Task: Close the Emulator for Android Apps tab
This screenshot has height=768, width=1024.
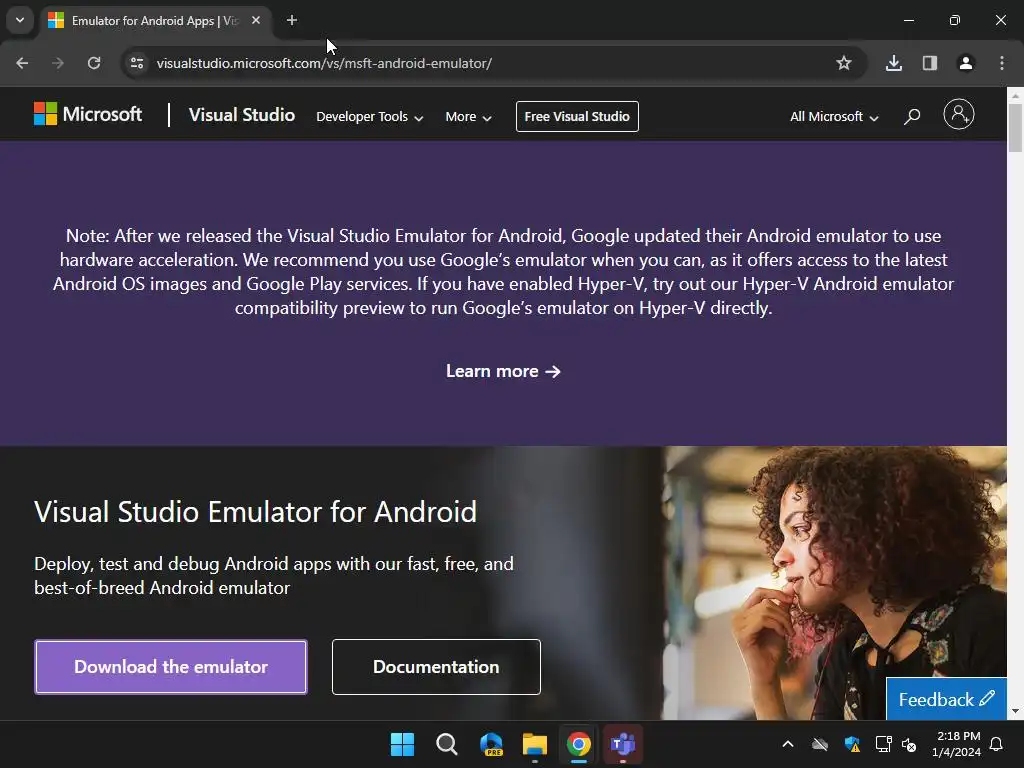Action: [256, 20]
